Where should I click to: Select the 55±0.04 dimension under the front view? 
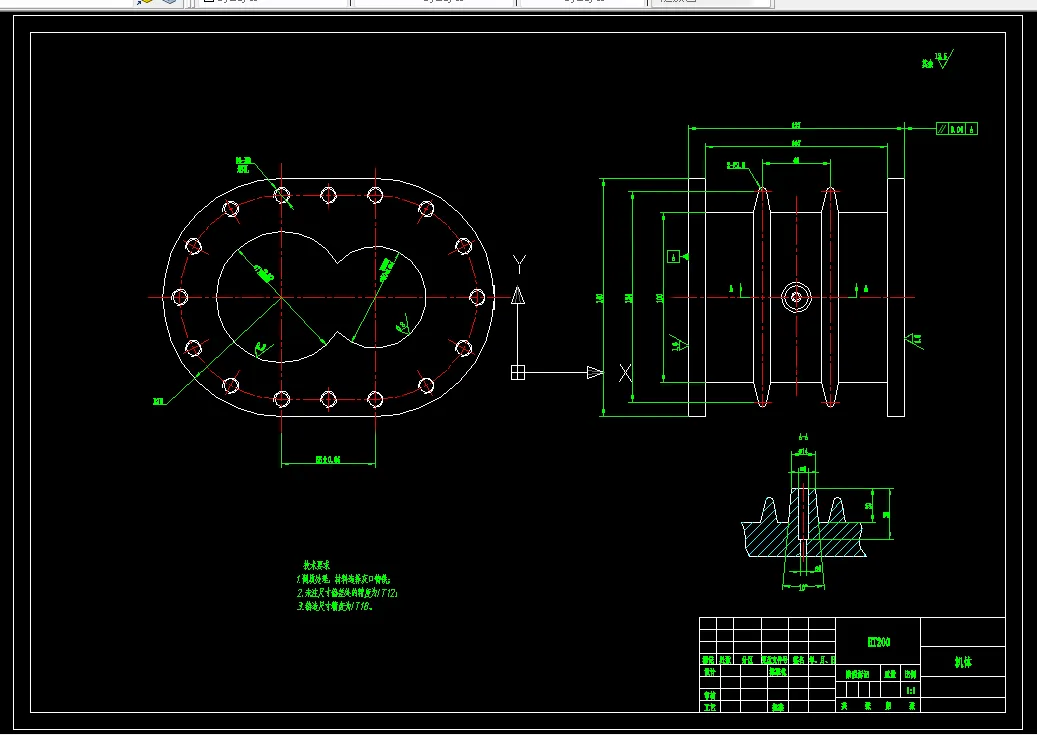click(328, 459)
